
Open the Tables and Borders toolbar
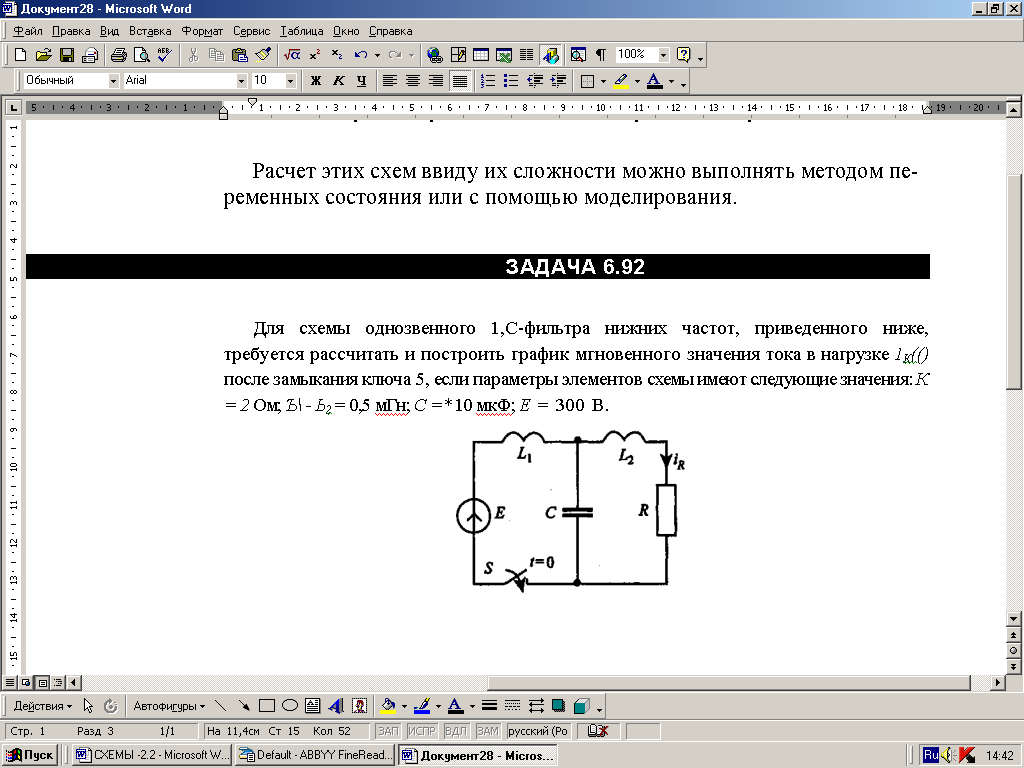tap(458, 55)
